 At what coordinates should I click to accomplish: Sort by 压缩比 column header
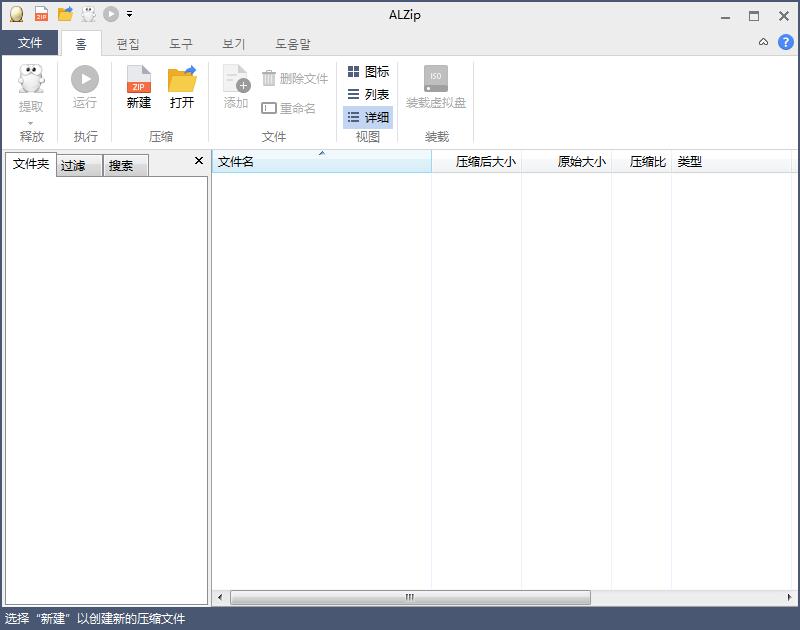641,162
